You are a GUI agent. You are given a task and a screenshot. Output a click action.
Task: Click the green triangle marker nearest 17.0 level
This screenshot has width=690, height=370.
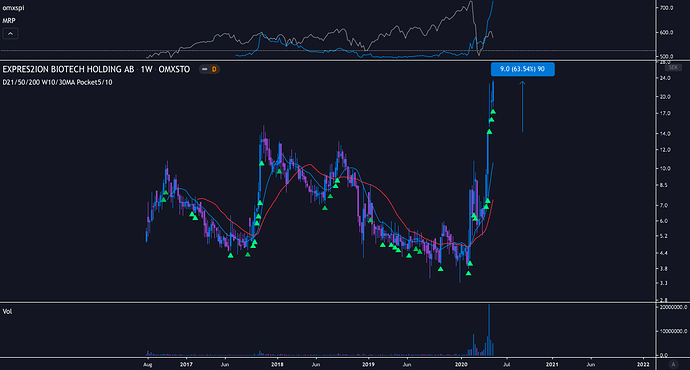(x=493, y=112)
